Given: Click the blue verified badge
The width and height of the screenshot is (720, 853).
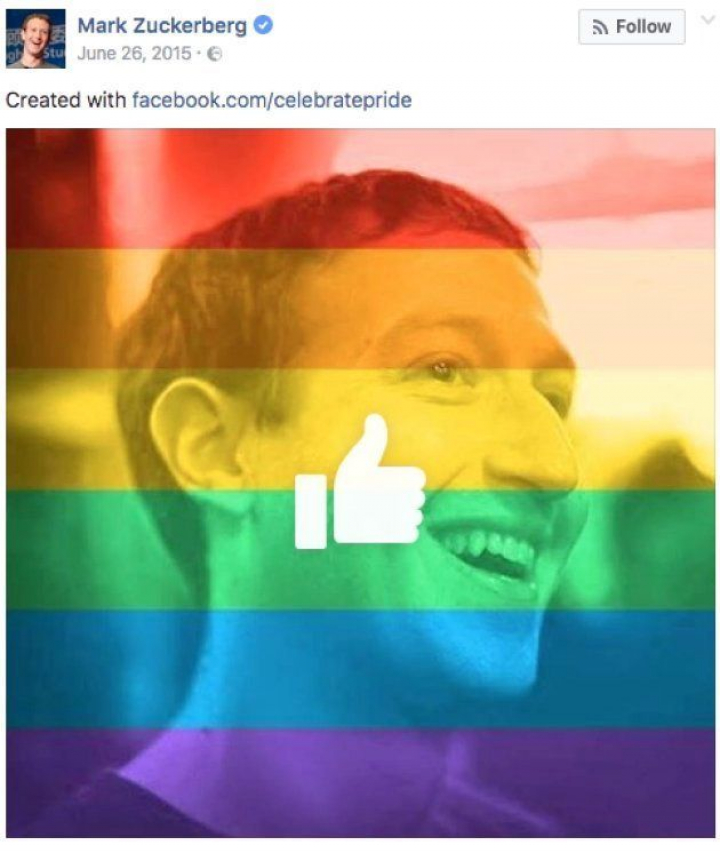Looking at the screenshot, I should coord(264,25).
